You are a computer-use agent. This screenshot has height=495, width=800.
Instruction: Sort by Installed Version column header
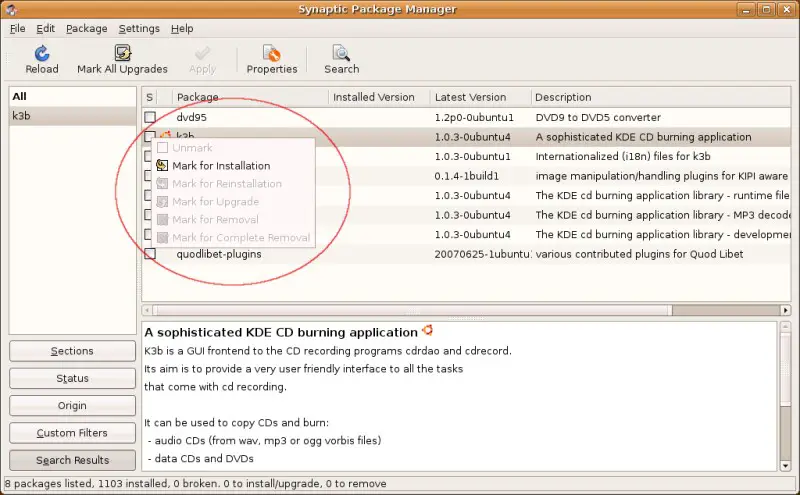click(x=379, y=97)
